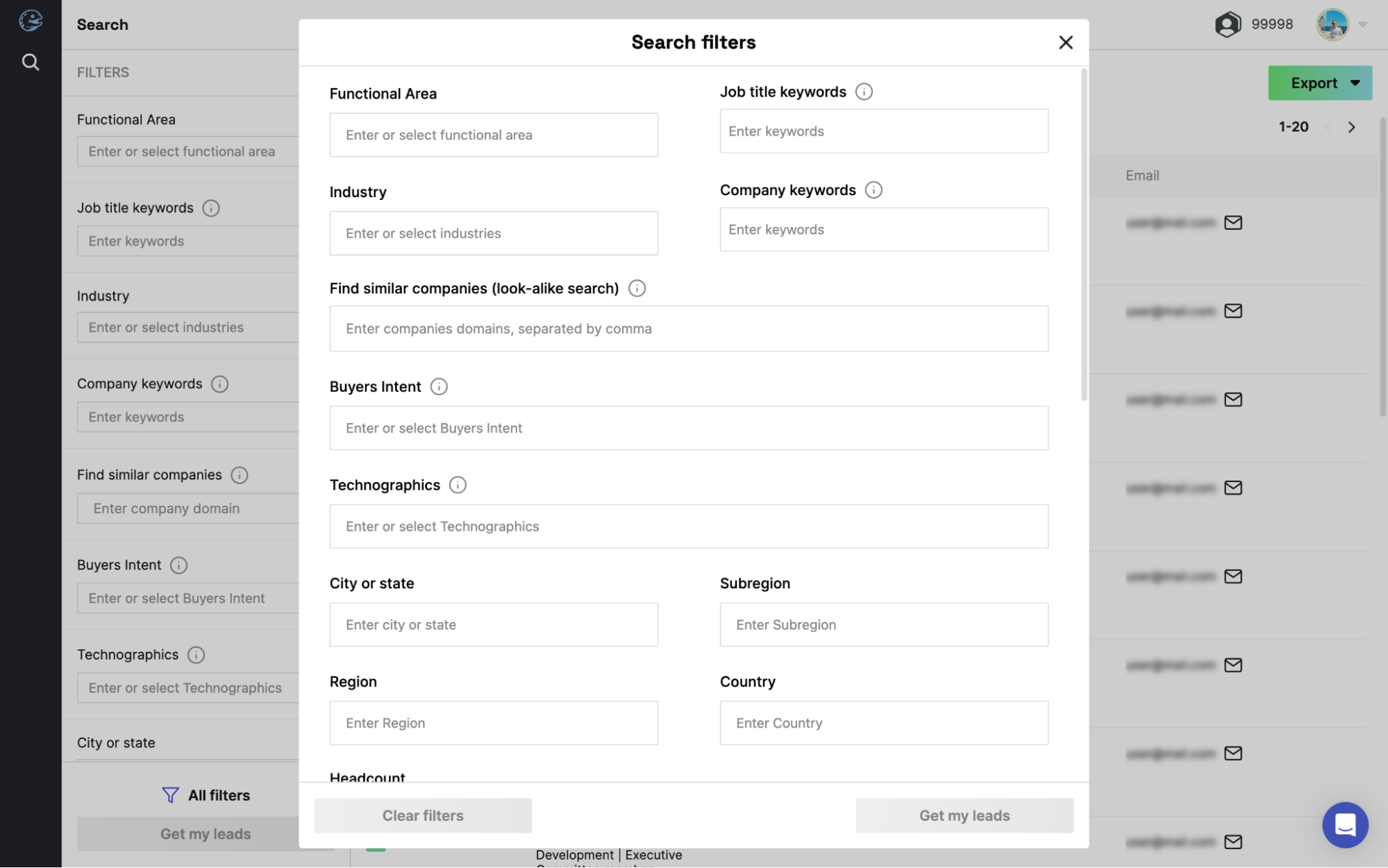Click next page arrow navigation control
The width and height of the screenshot is (1388, 868).
click(1352, 127)
